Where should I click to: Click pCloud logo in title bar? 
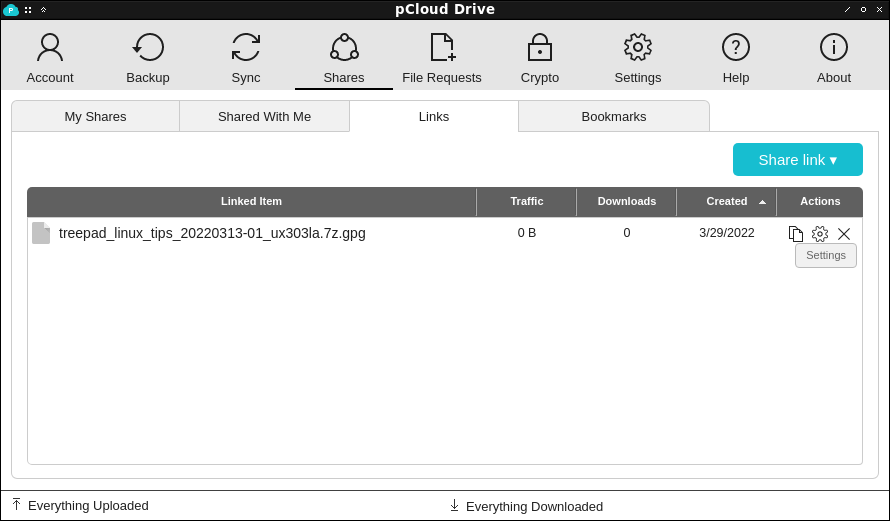tap(11, 10)
